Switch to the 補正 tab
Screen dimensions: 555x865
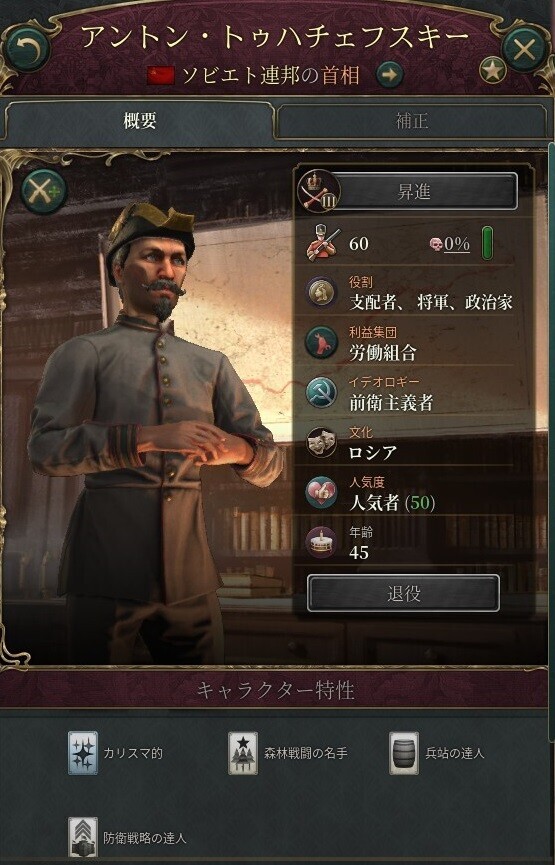pyautogui.click(x=412, y=121)
